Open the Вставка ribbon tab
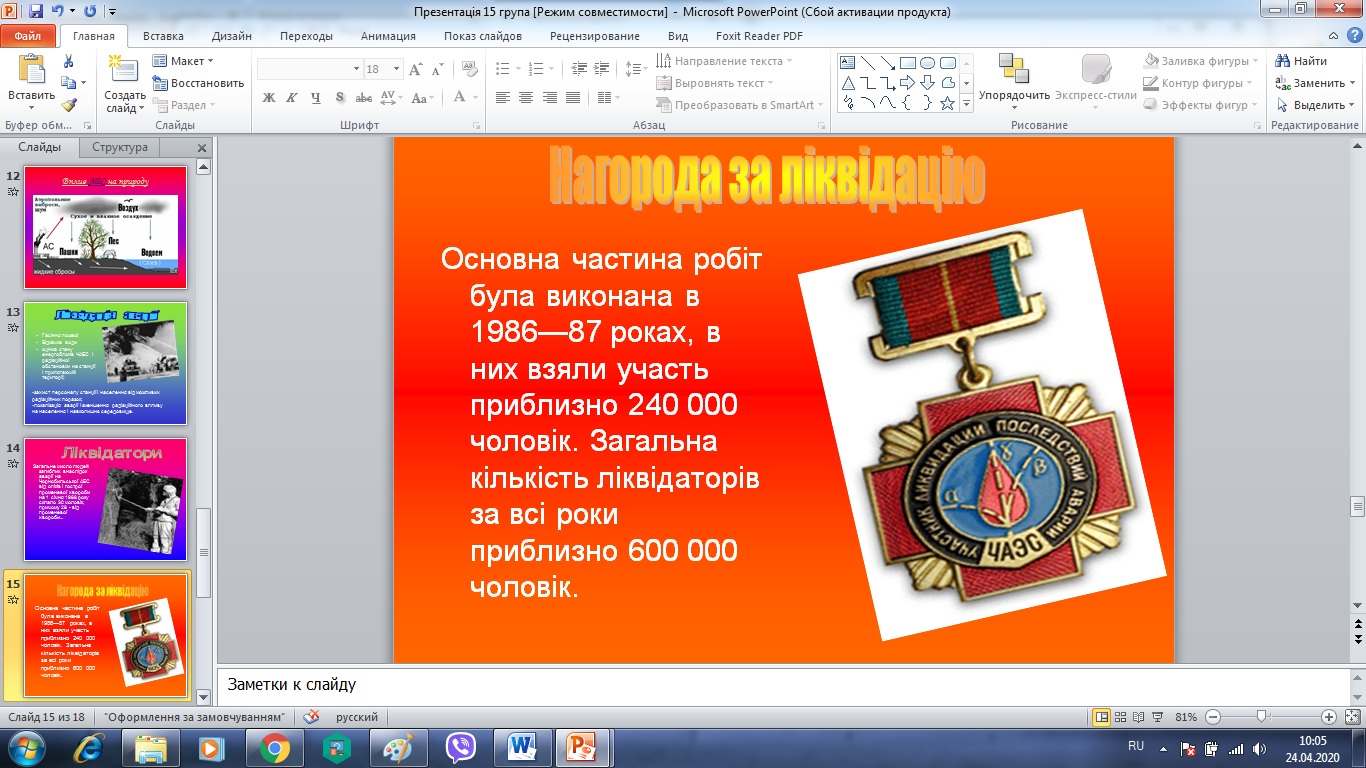This screenshot has width=1366, height=768. tap(163, 36)
